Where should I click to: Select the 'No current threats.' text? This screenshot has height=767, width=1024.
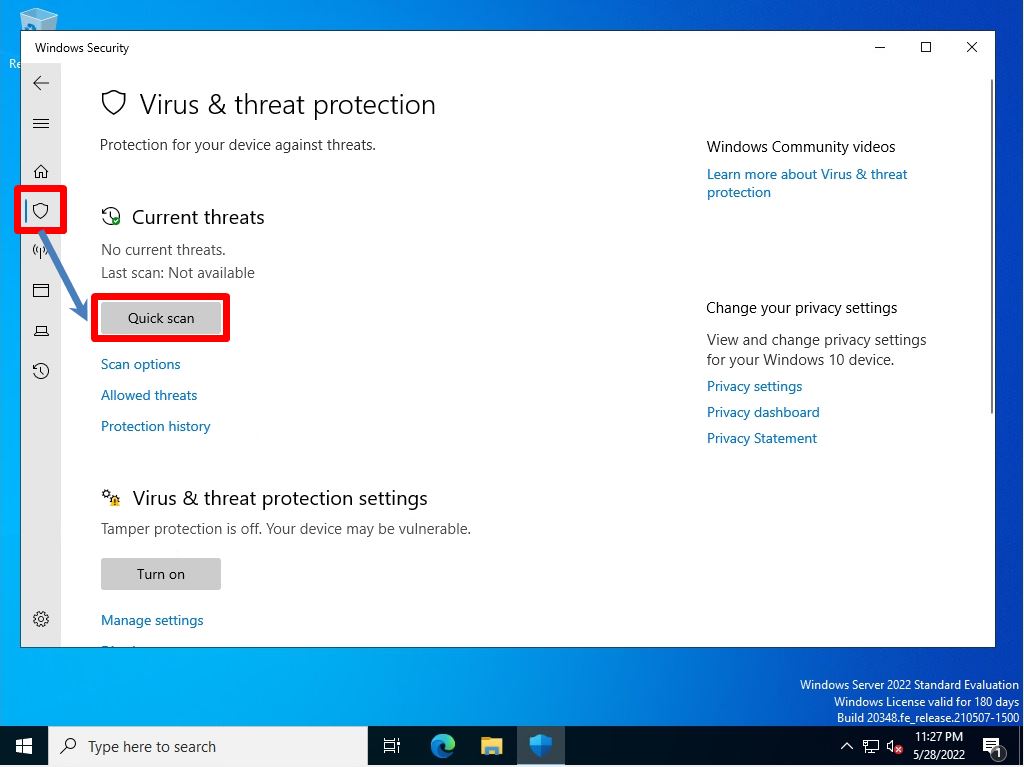click(163, 250)
